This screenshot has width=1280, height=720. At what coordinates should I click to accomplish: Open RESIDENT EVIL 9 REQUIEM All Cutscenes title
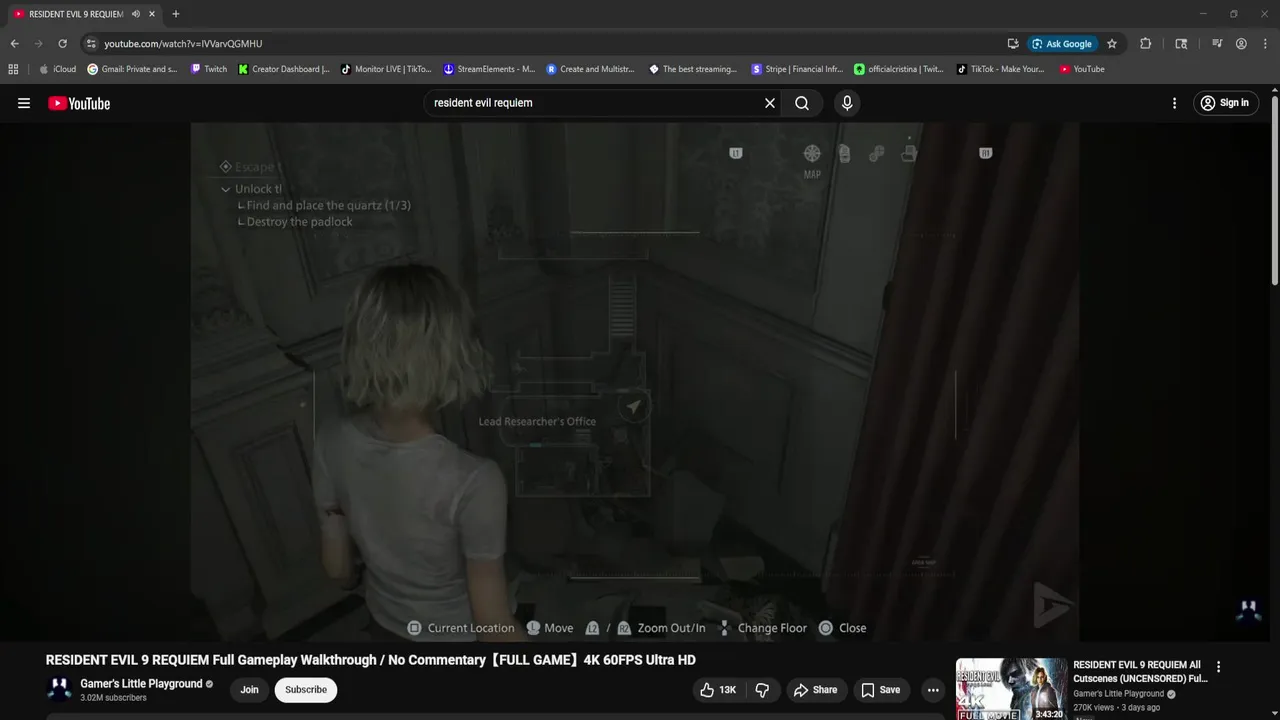click(1140, 671)
